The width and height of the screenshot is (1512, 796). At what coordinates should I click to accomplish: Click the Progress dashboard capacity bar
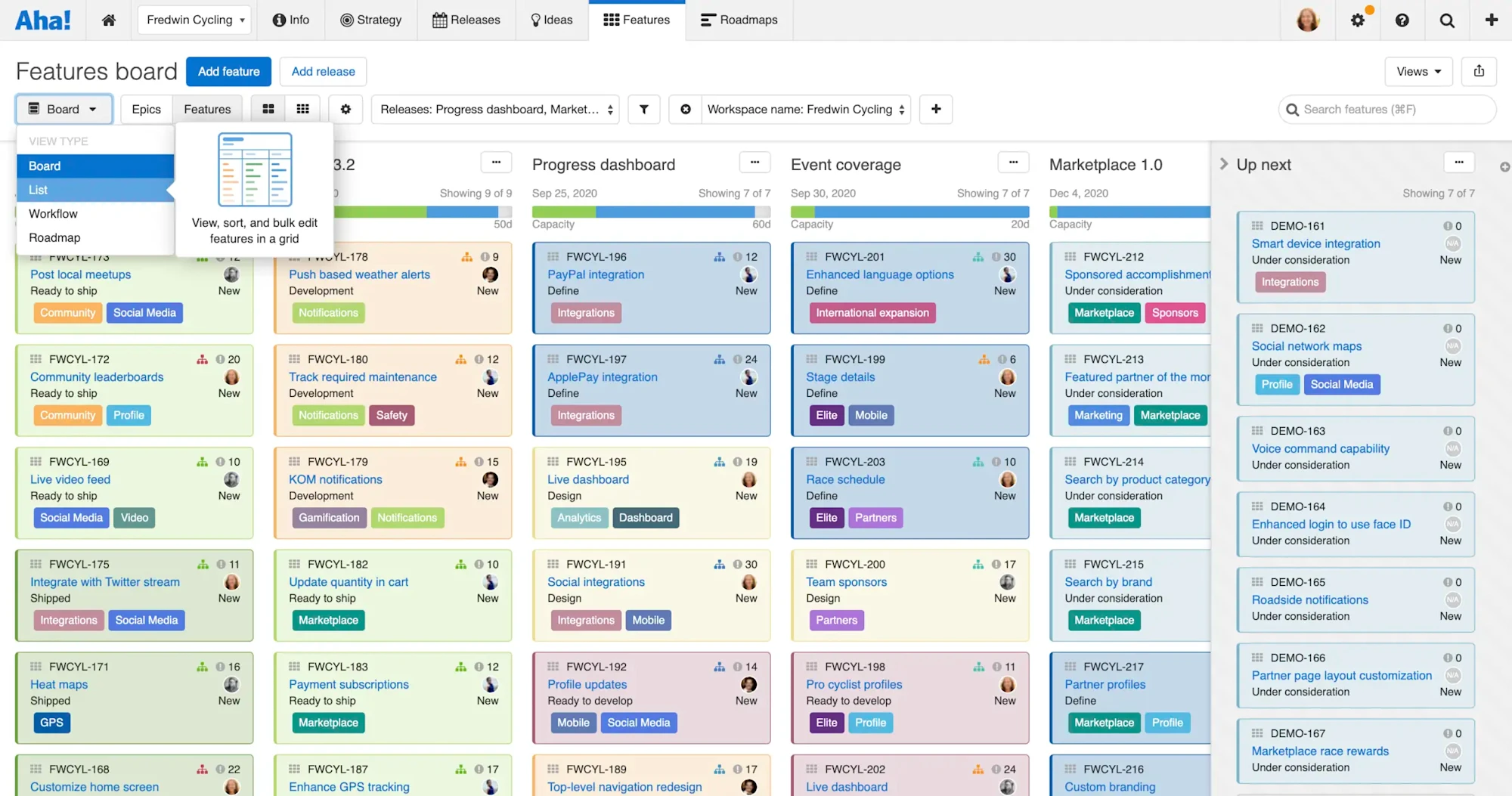[652, 212]
